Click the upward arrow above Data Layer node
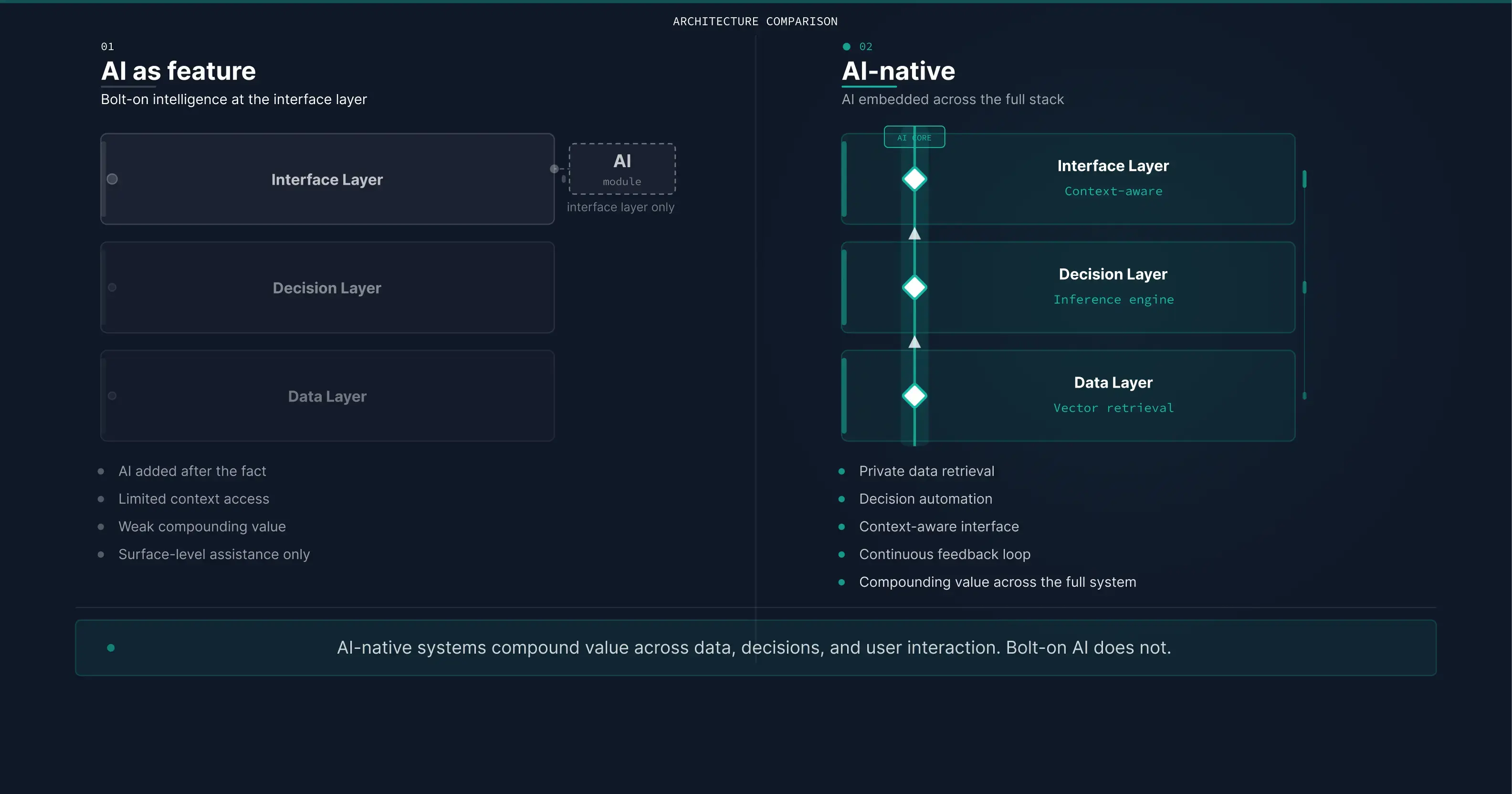 [x=914, y=342]
